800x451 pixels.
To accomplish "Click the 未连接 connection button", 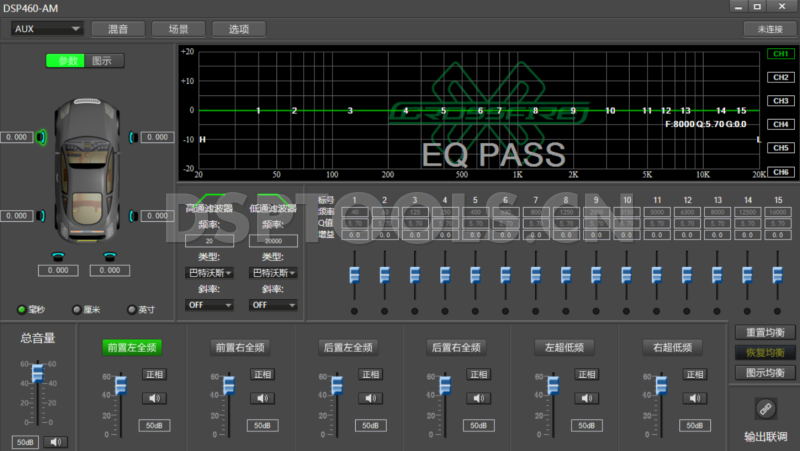I will coord(770,29).
